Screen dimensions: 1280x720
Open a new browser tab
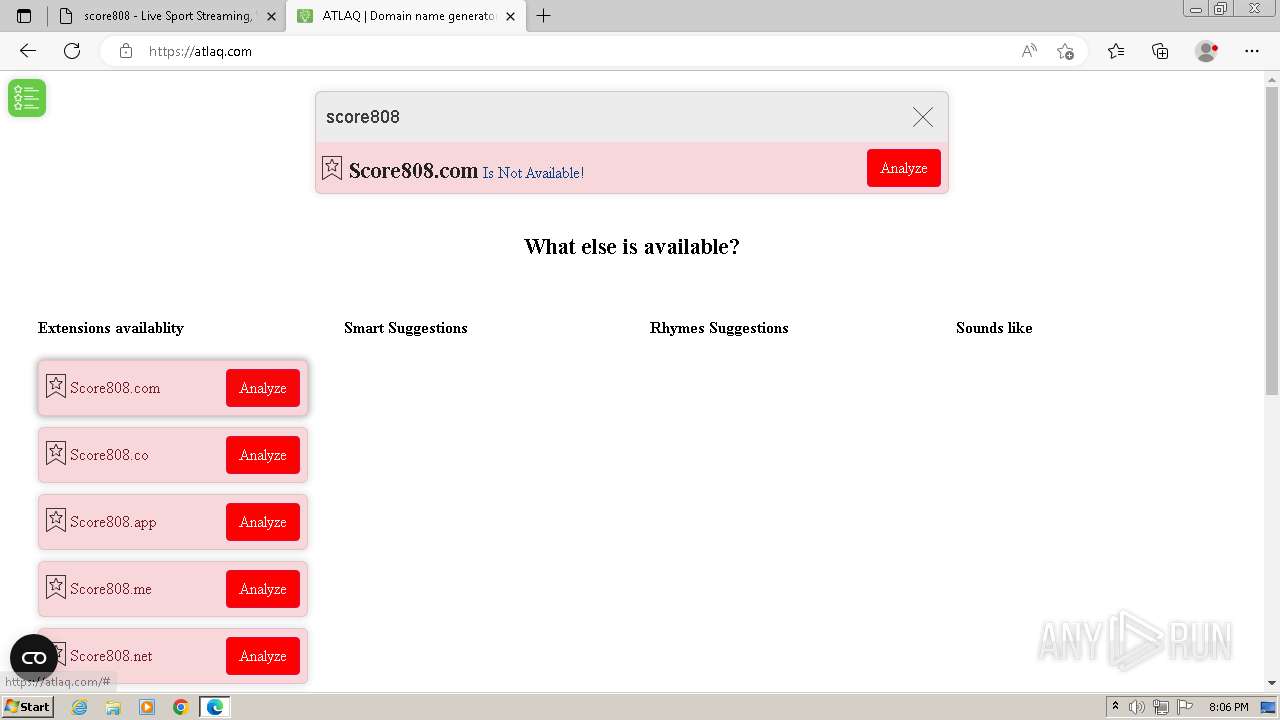click(x=544, y=16)
